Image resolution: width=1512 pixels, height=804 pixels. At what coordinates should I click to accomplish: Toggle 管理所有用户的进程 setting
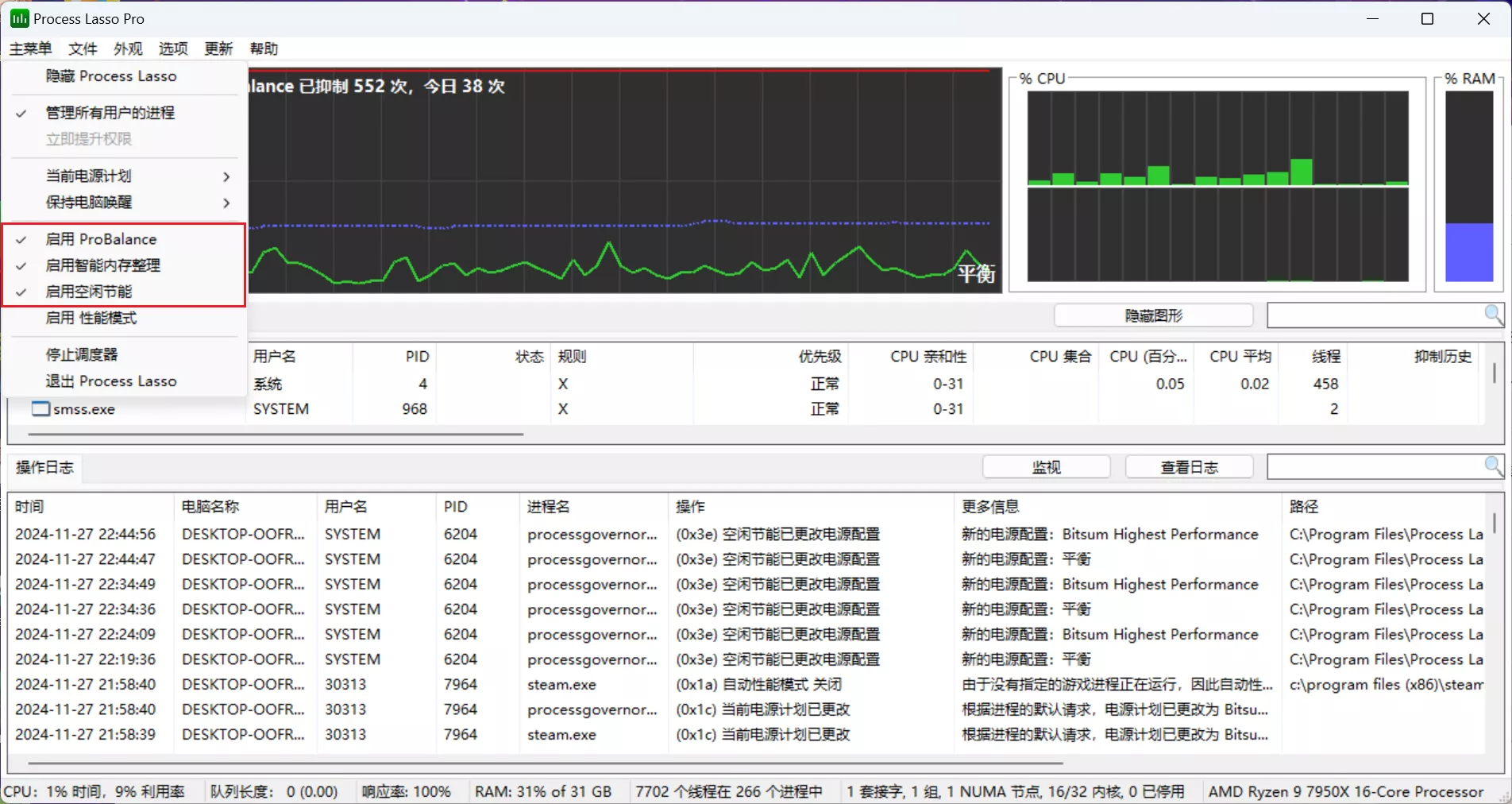click(110, 113)
